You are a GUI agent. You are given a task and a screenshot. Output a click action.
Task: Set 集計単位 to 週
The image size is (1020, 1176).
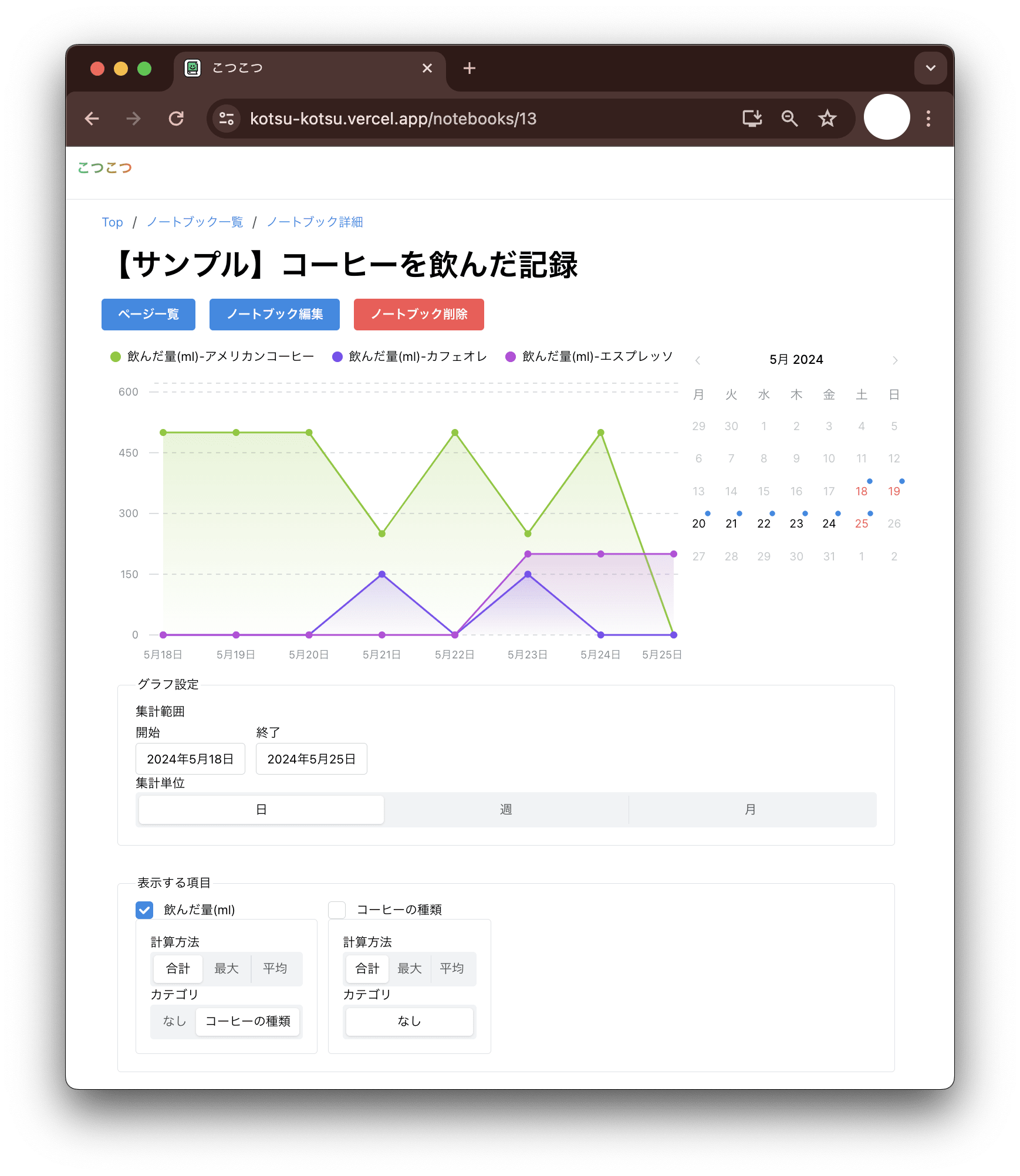click(506, 810)
